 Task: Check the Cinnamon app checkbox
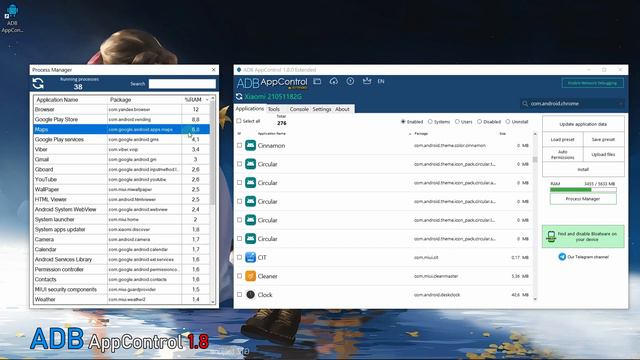tap(239, 145)
